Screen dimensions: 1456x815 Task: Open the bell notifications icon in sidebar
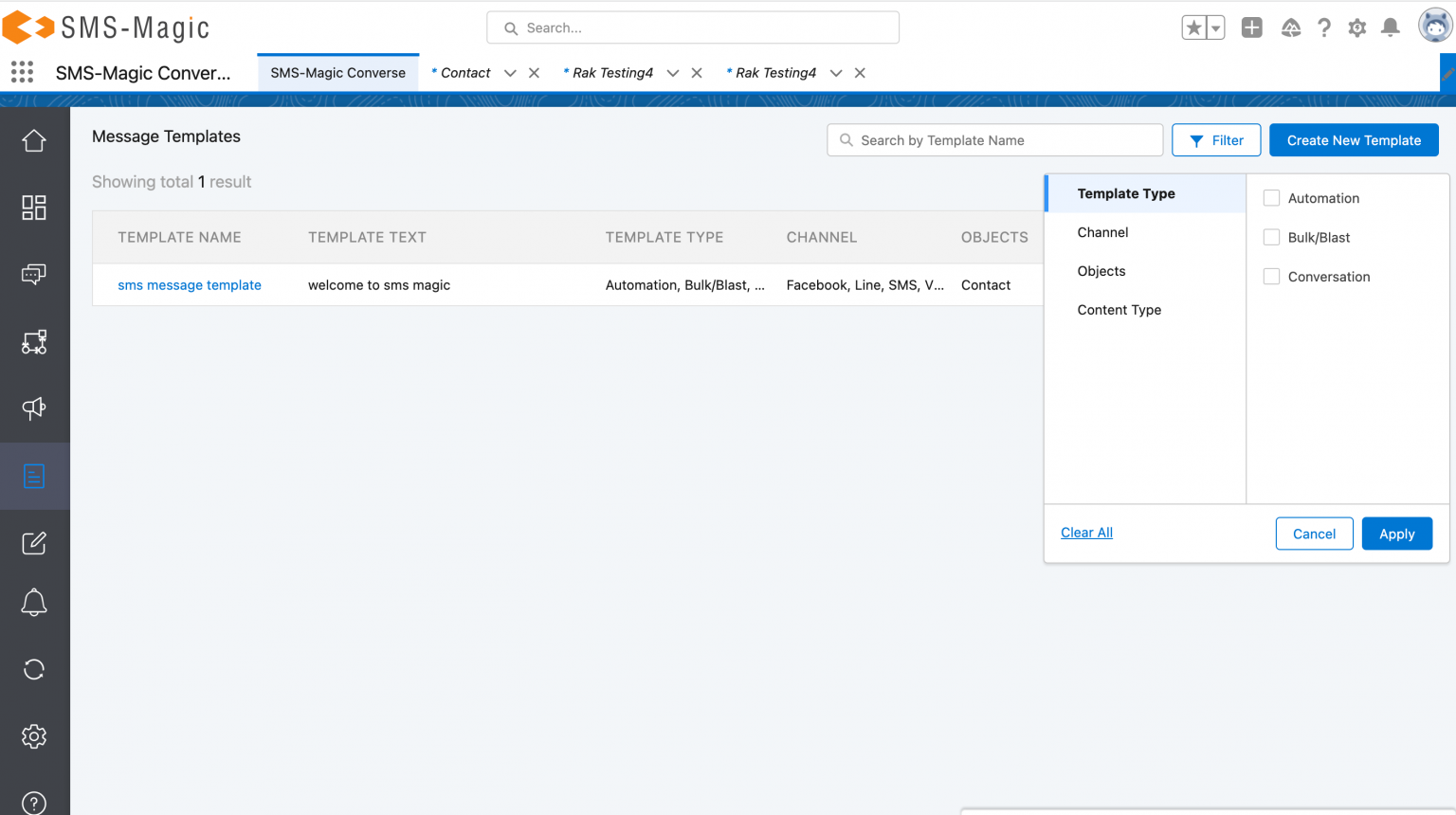pos(34,603)
